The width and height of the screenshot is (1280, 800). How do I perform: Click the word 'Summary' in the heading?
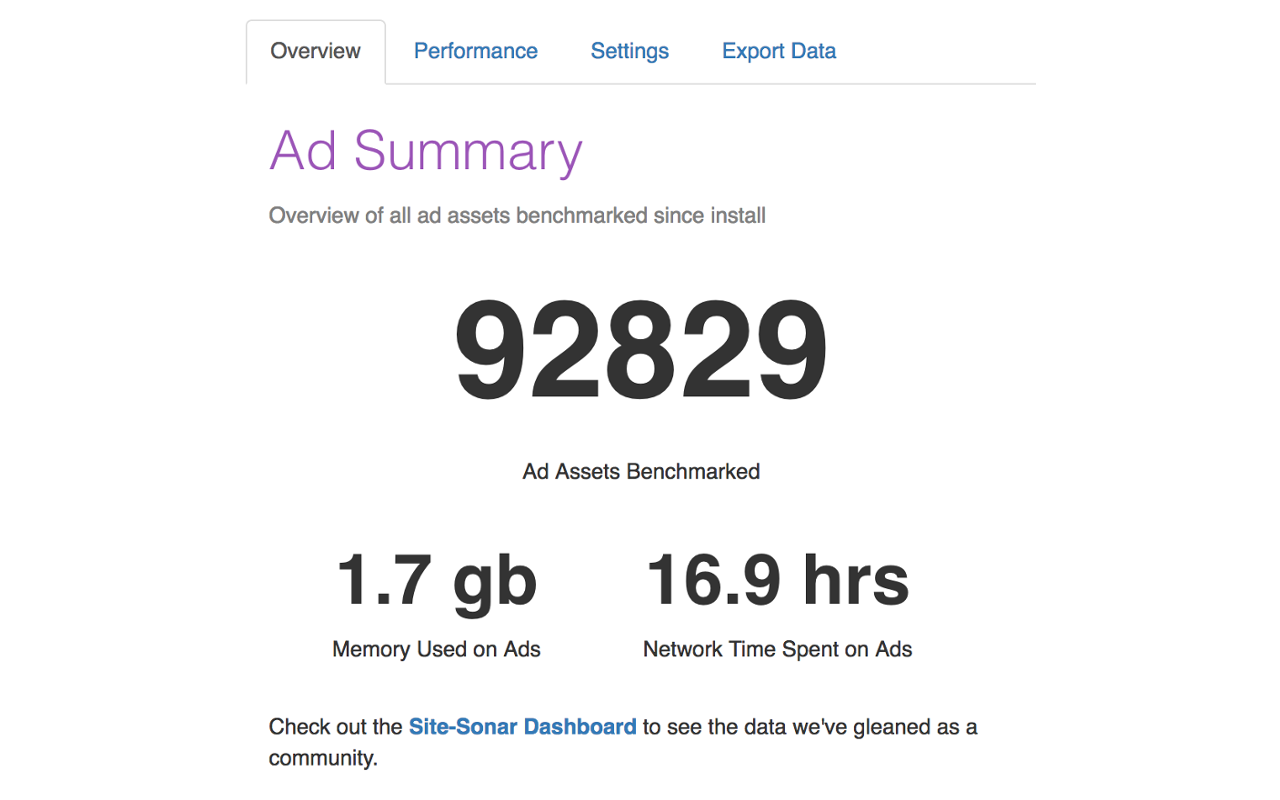(467, 151)
